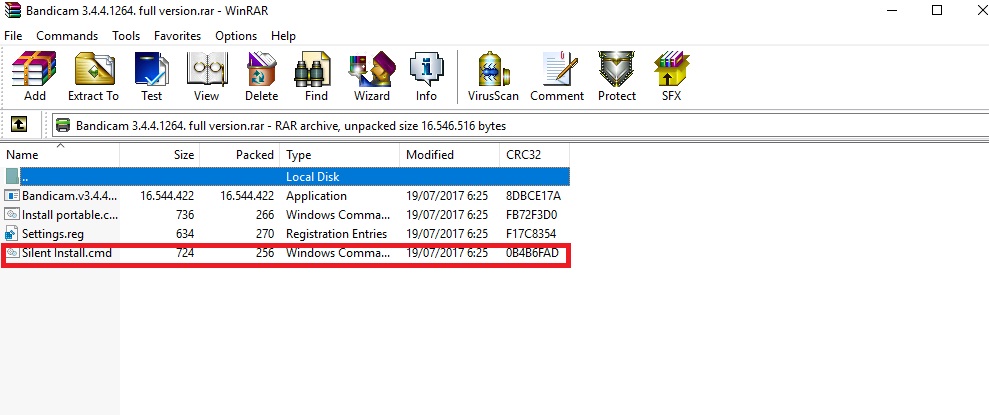This screenshot has height=415, width=989.
Task: Click the Silent Install.cmd file icon
Action: (x=12, y=253)
